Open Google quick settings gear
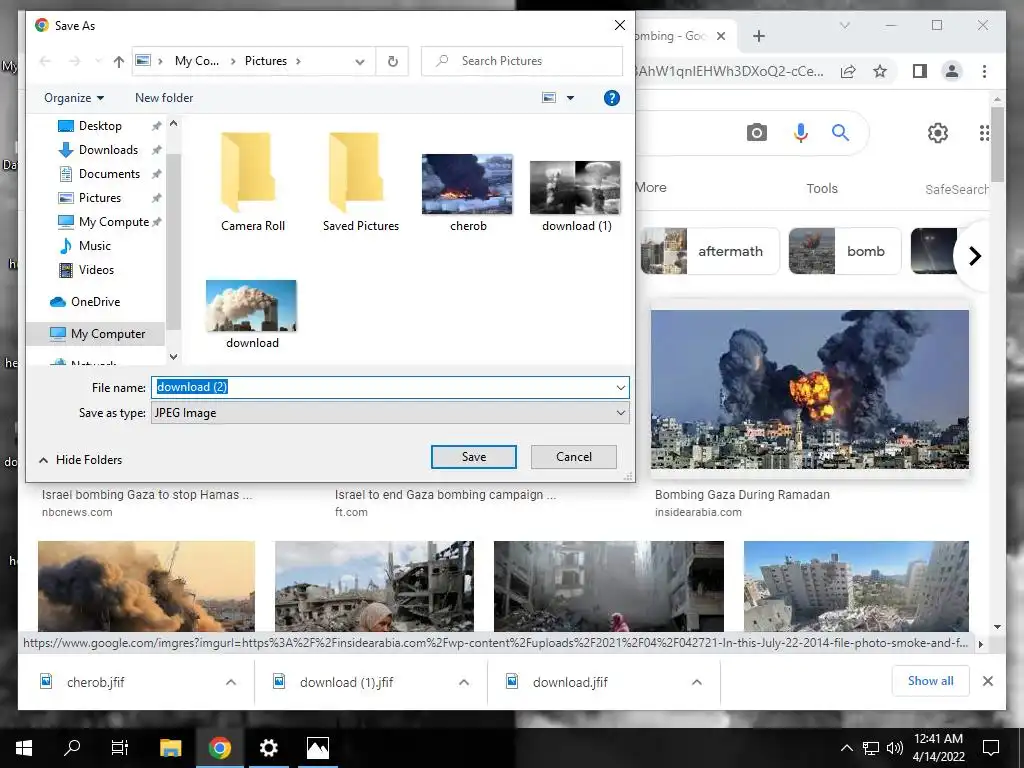The height and width of the screenshot is (768, 1024). (x=938, y=133)
